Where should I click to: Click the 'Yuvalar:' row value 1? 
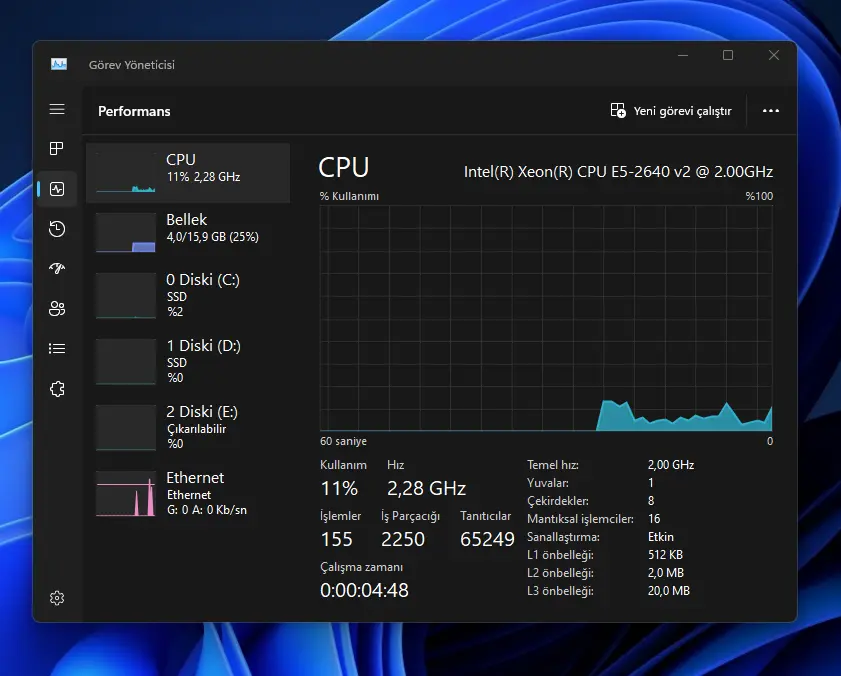click(x=651, y=483)
